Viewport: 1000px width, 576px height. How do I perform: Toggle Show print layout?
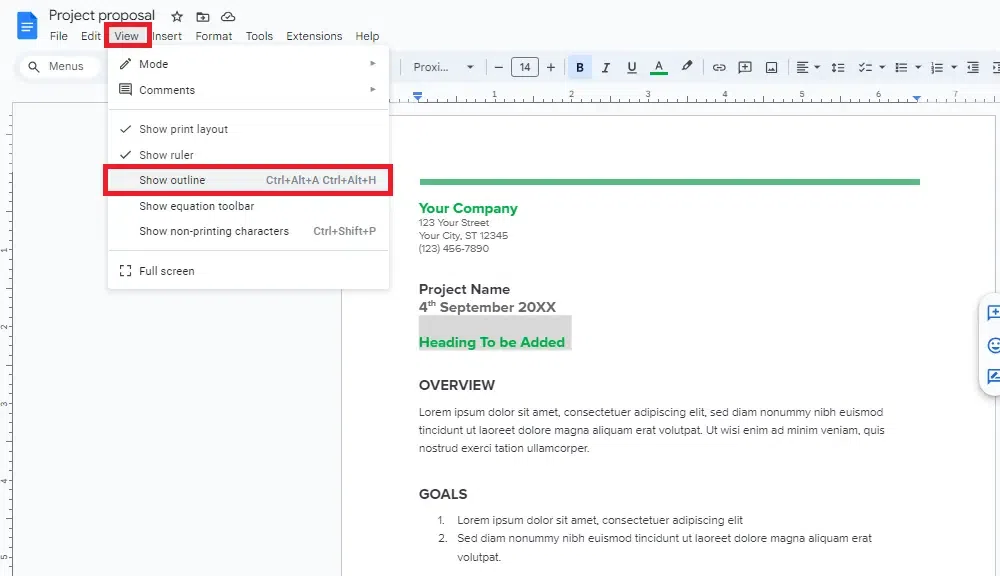pyautogui.click(x=248, y=129)
